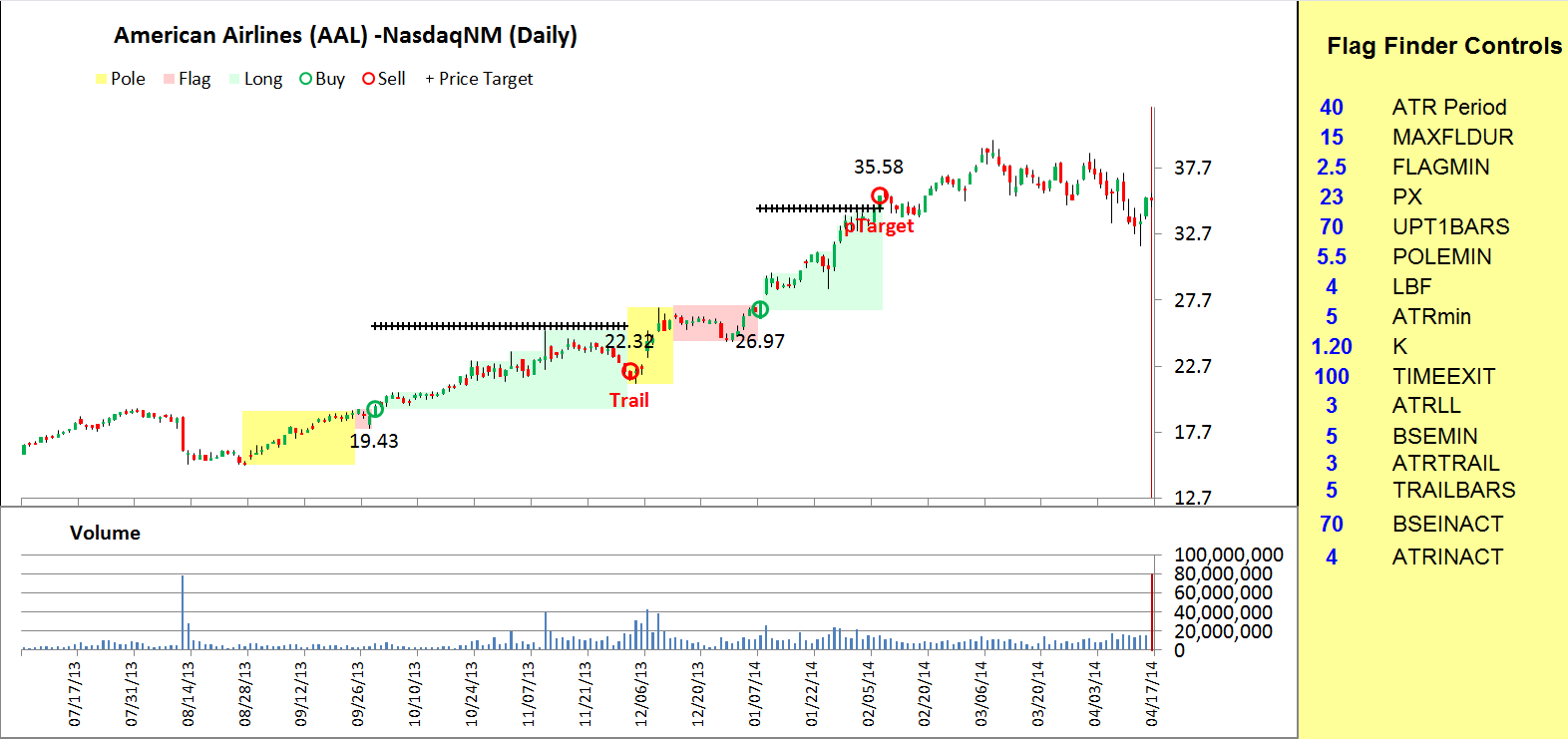Click the POLEMIN value 5.5

(x=1332, y=256)
